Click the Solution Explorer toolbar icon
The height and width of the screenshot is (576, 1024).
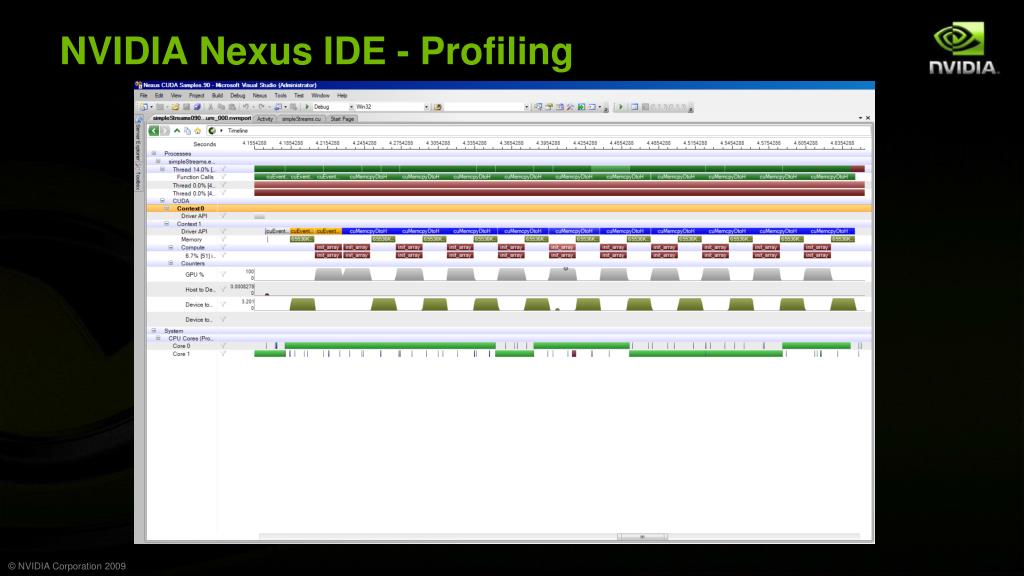point(538,107)
